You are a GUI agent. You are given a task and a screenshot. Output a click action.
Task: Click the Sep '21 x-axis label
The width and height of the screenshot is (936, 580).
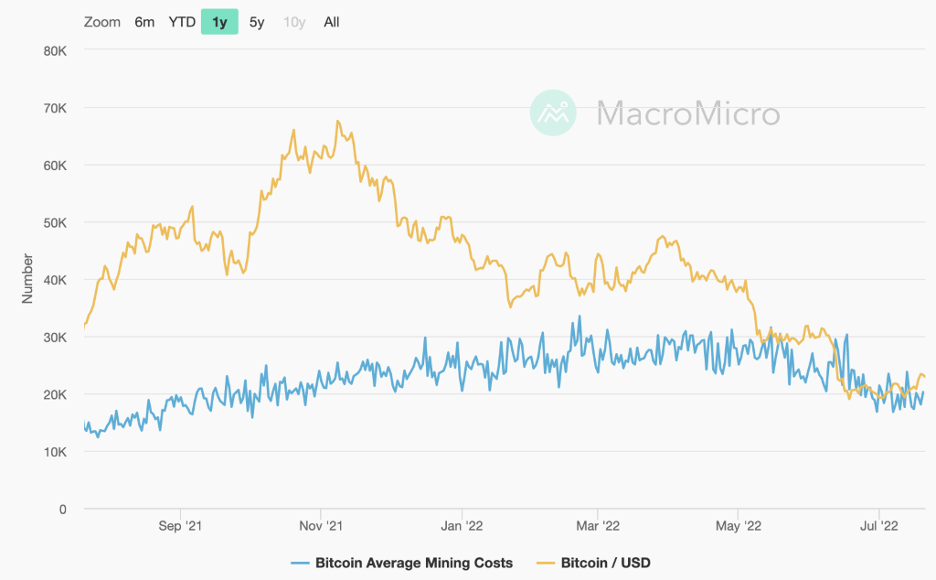point(180,526)
